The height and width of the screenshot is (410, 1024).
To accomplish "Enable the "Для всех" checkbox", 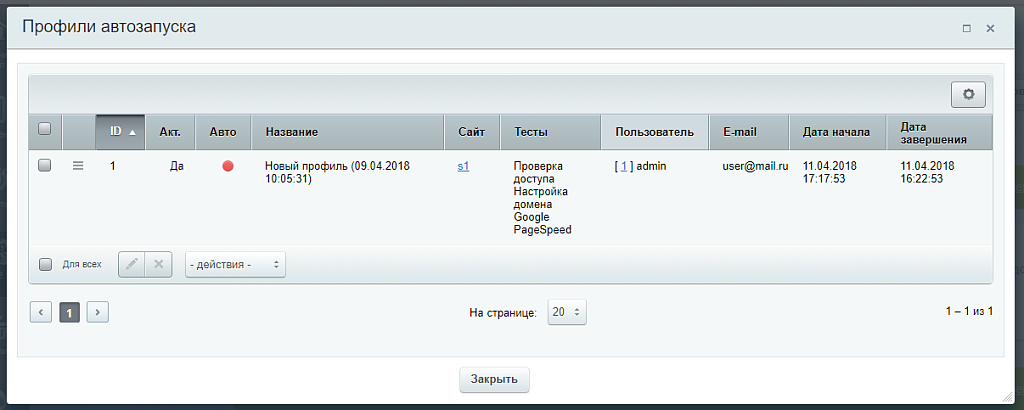I will pyautogui.click(x=45, y=265).
